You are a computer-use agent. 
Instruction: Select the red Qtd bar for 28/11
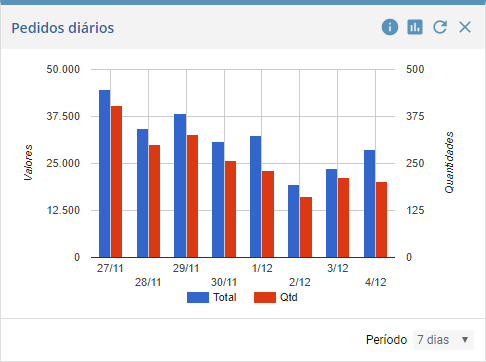click(154, 201)
